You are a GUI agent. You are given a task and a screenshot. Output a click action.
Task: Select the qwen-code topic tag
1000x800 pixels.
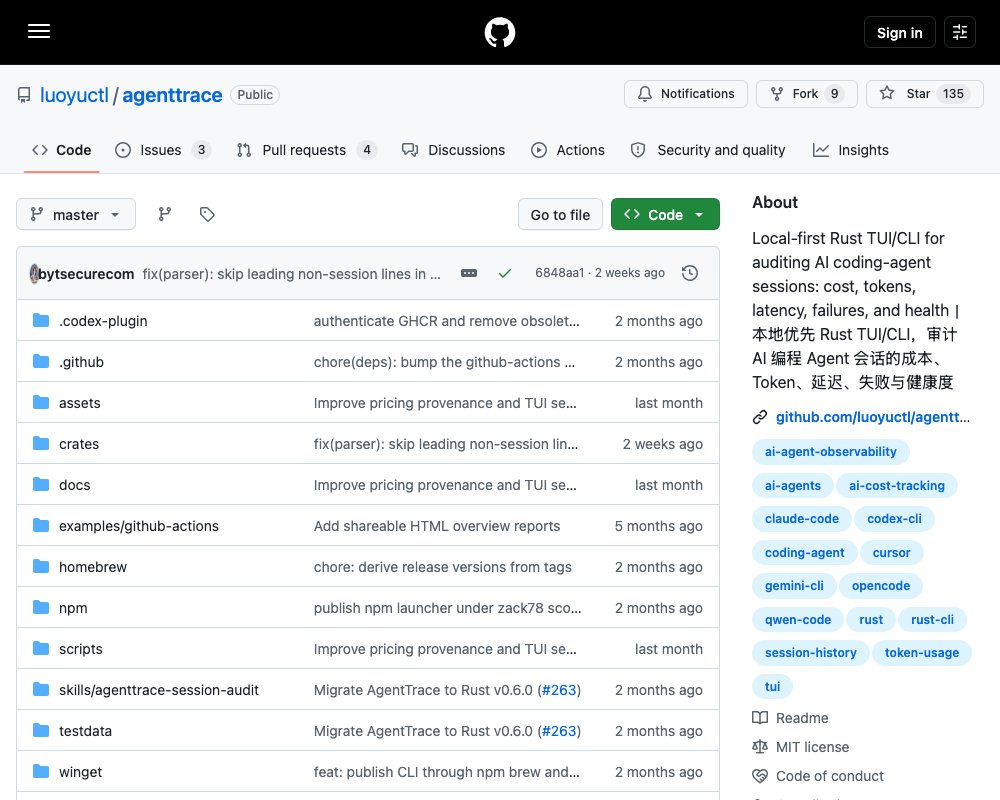click(798, 619)
